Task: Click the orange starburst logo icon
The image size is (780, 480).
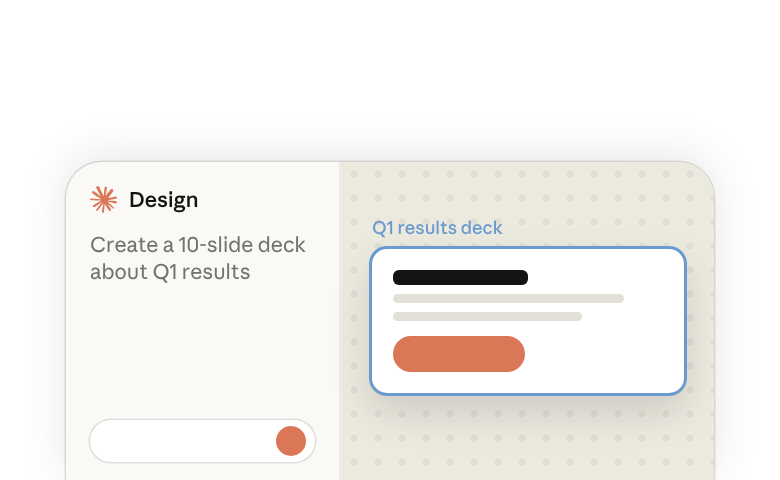Action: (x=103, y=199)
